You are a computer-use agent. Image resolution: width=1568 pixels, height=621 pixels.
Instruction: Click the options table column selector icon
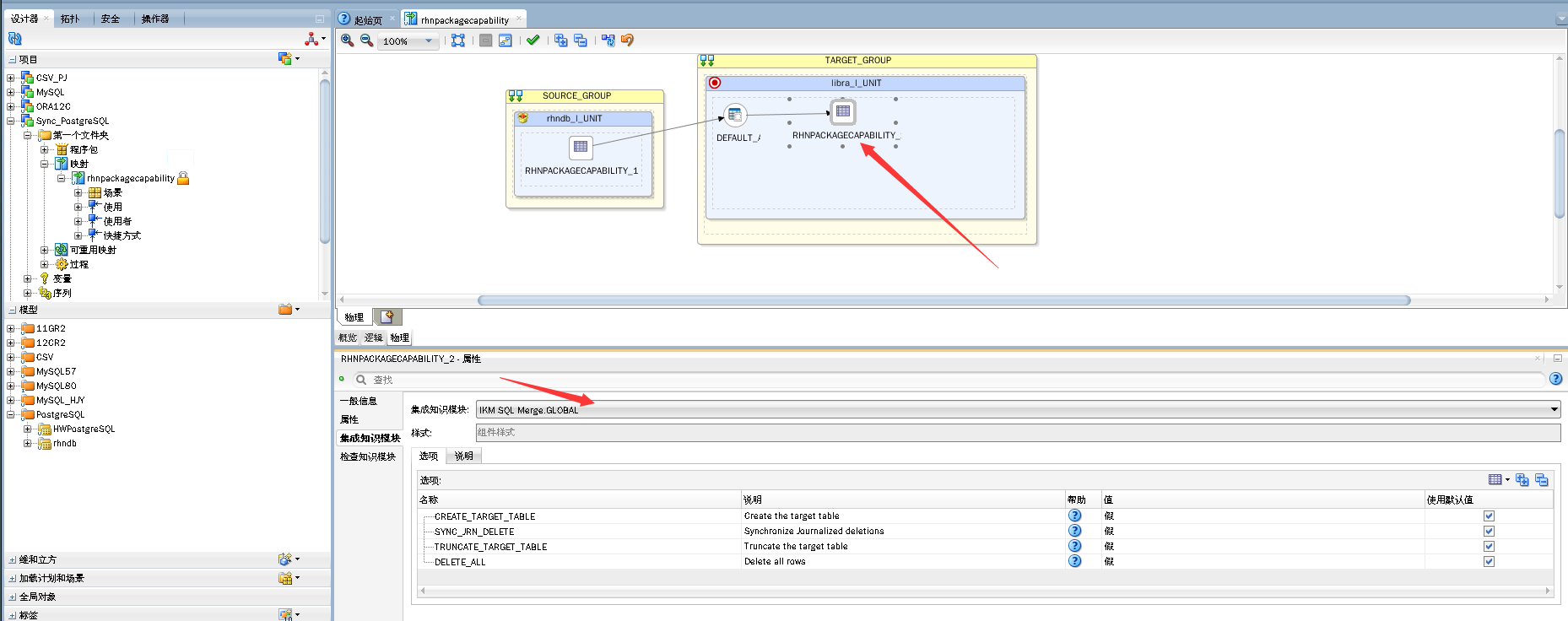(x=1499, y=479)
